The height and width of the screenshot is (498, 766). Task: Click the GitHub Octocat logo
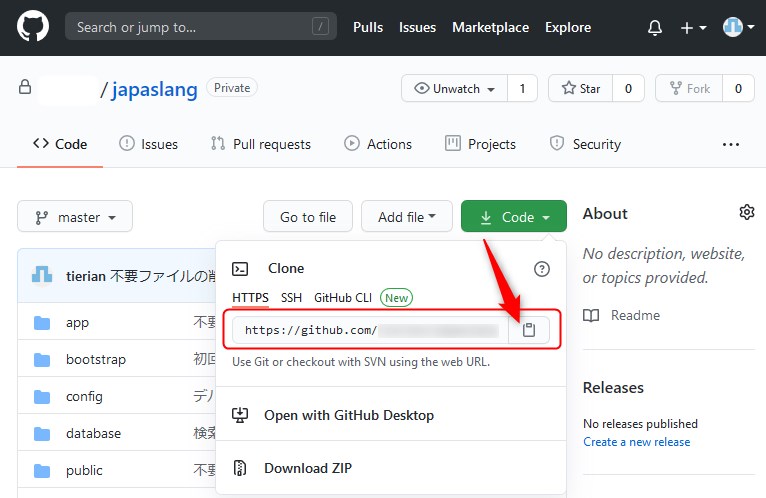pyautogui.click(x=32, y=27)
